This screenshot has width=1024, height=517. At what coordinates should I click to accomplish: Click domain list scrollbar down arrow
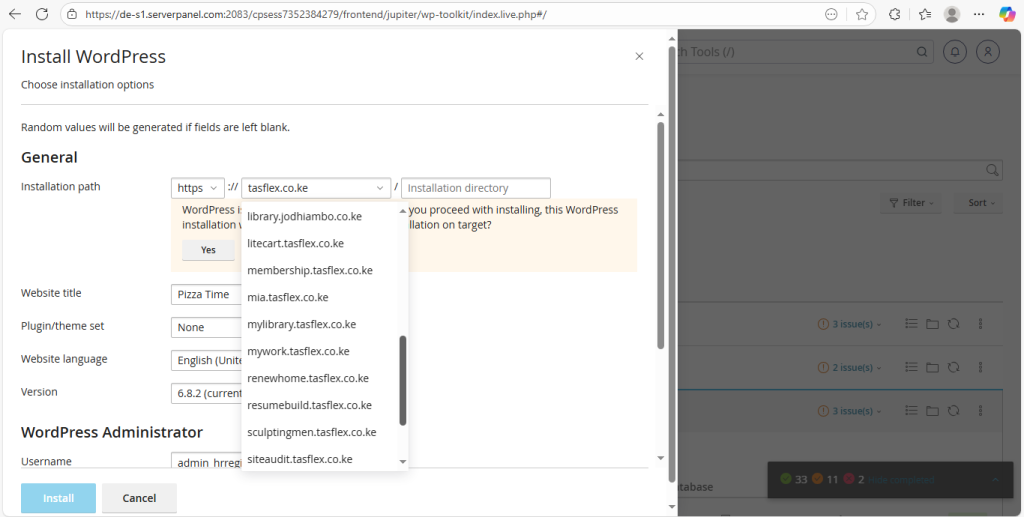pyautogui.click(x=403, y=461)
